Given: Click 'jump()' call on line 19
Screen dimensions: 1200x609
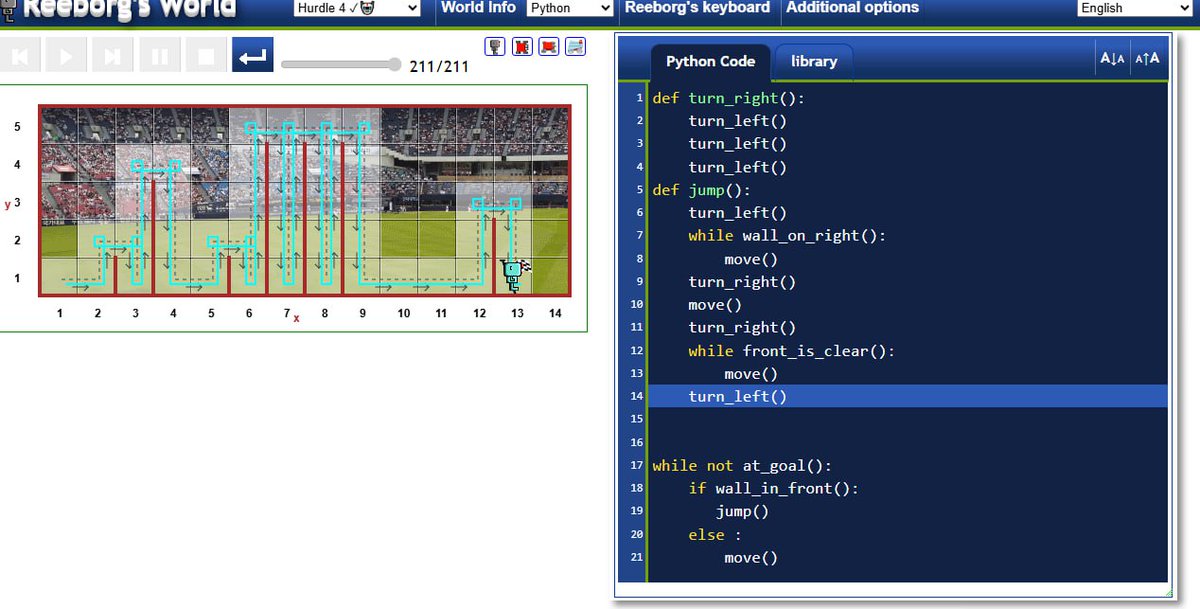Looking at the screenshot, I should point(742,512).
